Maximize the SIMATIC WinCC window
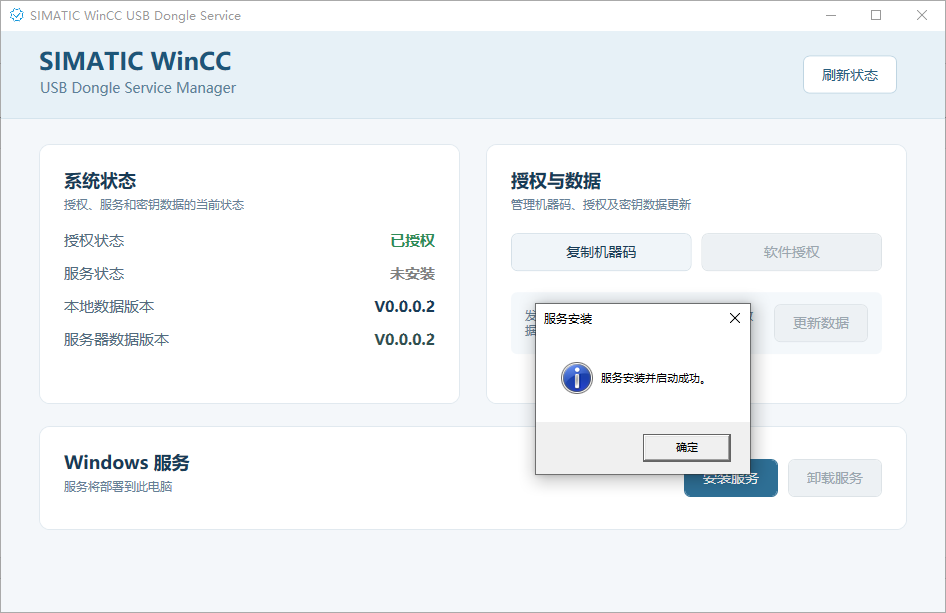The image size is (946, 613). click(876, 15)
